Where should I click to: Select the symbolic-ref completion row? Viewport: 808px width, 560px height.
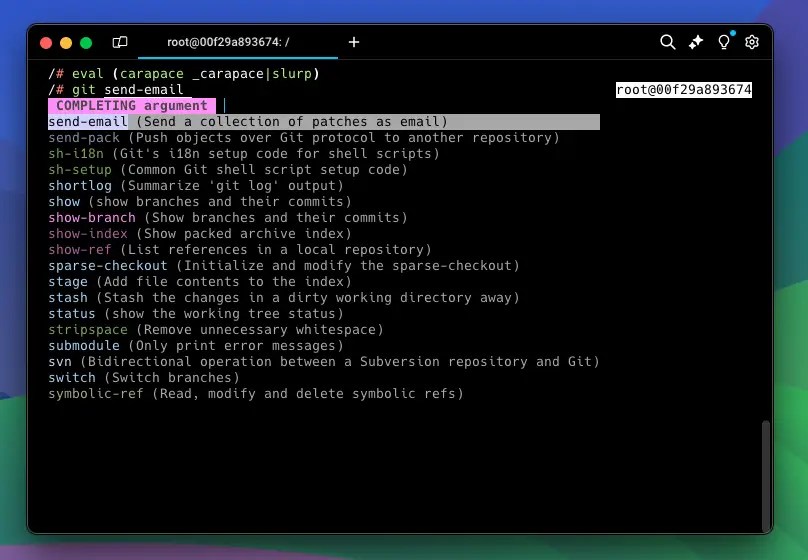256,393
